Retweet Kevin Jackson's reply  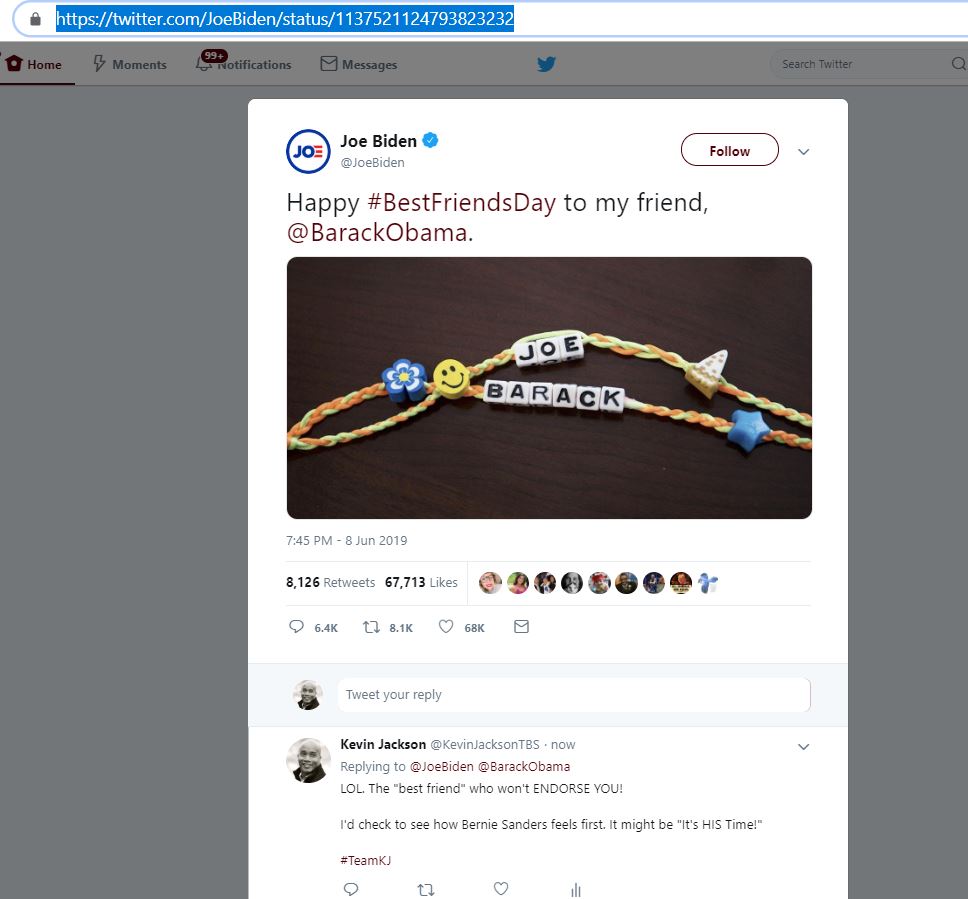click(x=426, y=888)
